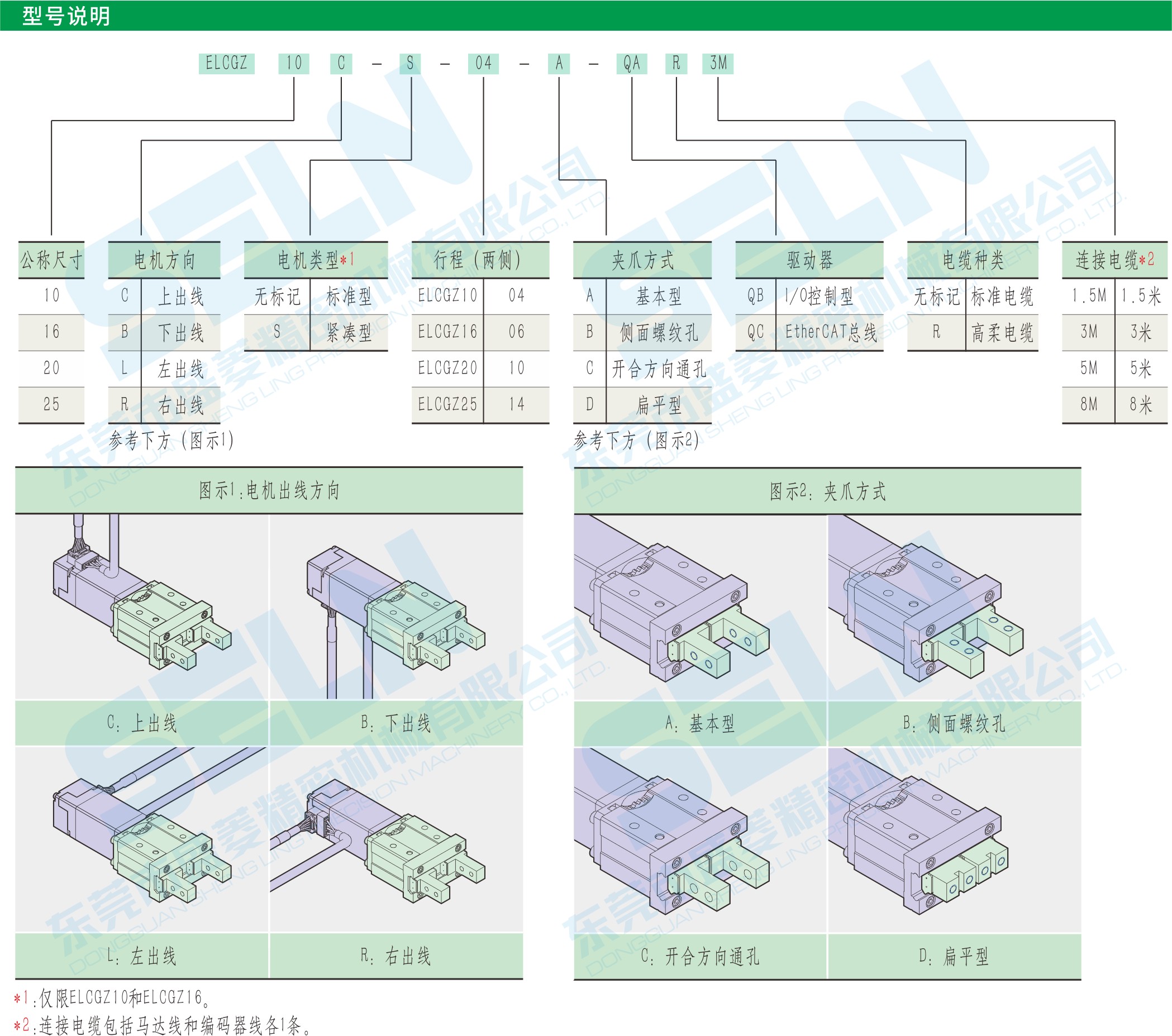The width and height of the screenshot is (1172, 1036).
Task: Click the 图示1 电机出线方向 section header
Action: [x=269, y=491]
